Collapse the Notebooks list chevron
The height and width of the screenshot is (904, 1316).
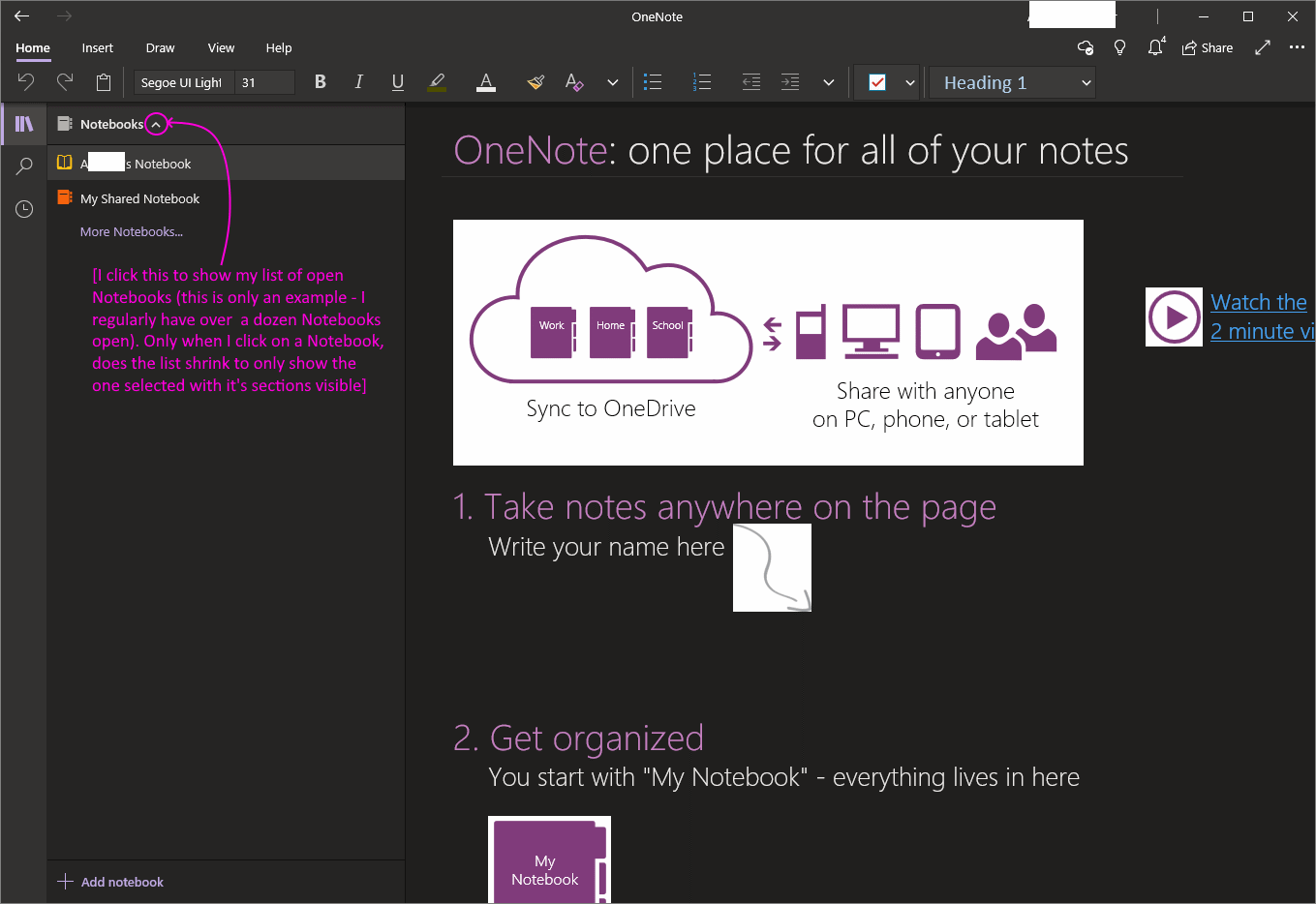pos(156,124)
